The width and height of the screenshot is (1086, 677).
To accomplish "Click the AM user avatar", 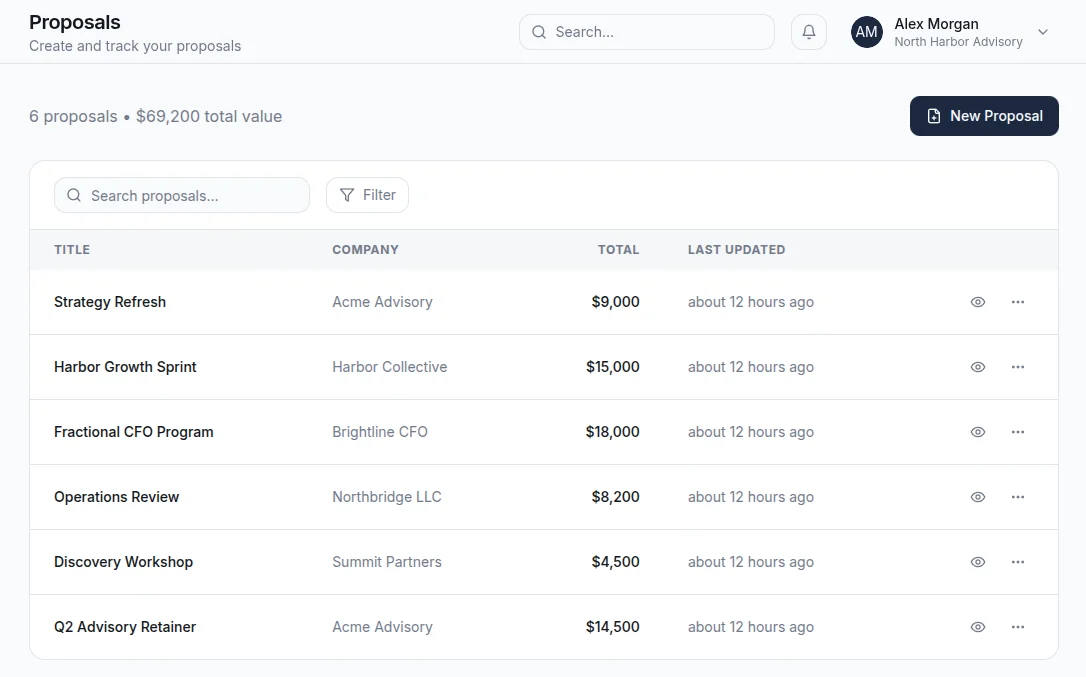I will (x=866, y=32).
